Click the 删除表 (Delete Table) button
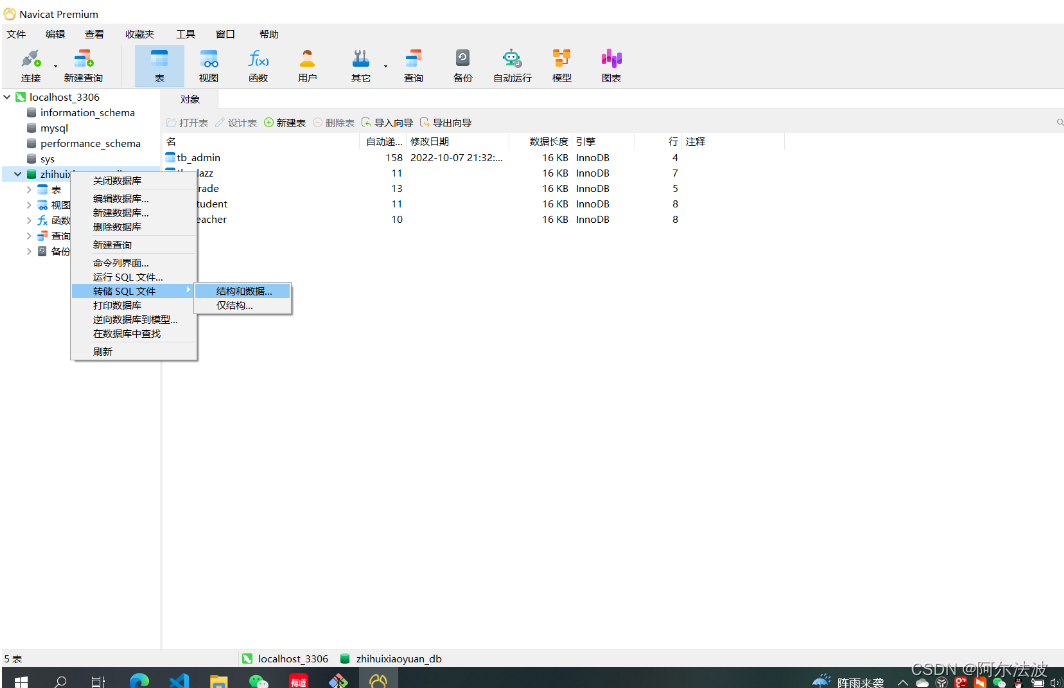Viewport: 1064px width, 688px height. (334, 123)
